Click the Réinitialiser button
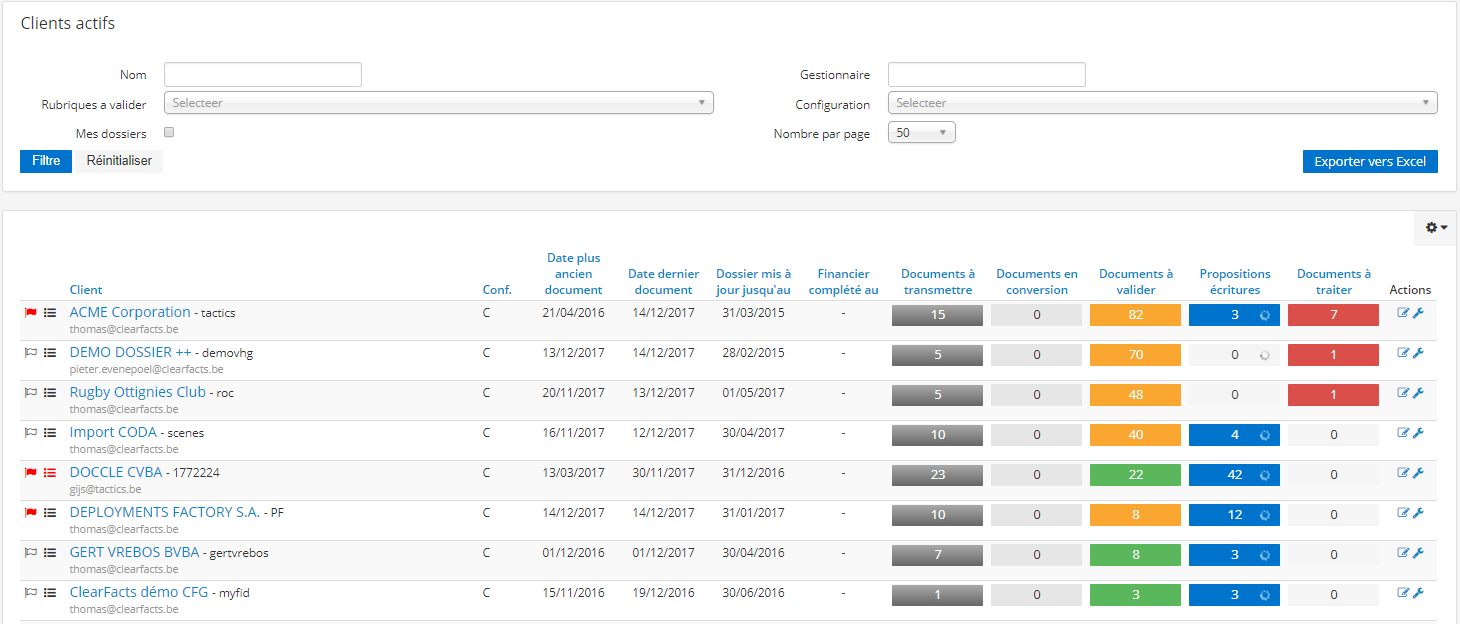 coord(119,161)
